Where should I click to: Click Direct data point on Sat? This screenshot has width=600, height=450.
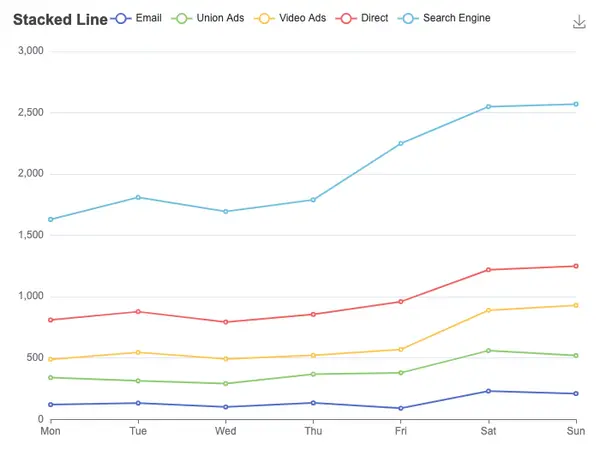(488, 270)
